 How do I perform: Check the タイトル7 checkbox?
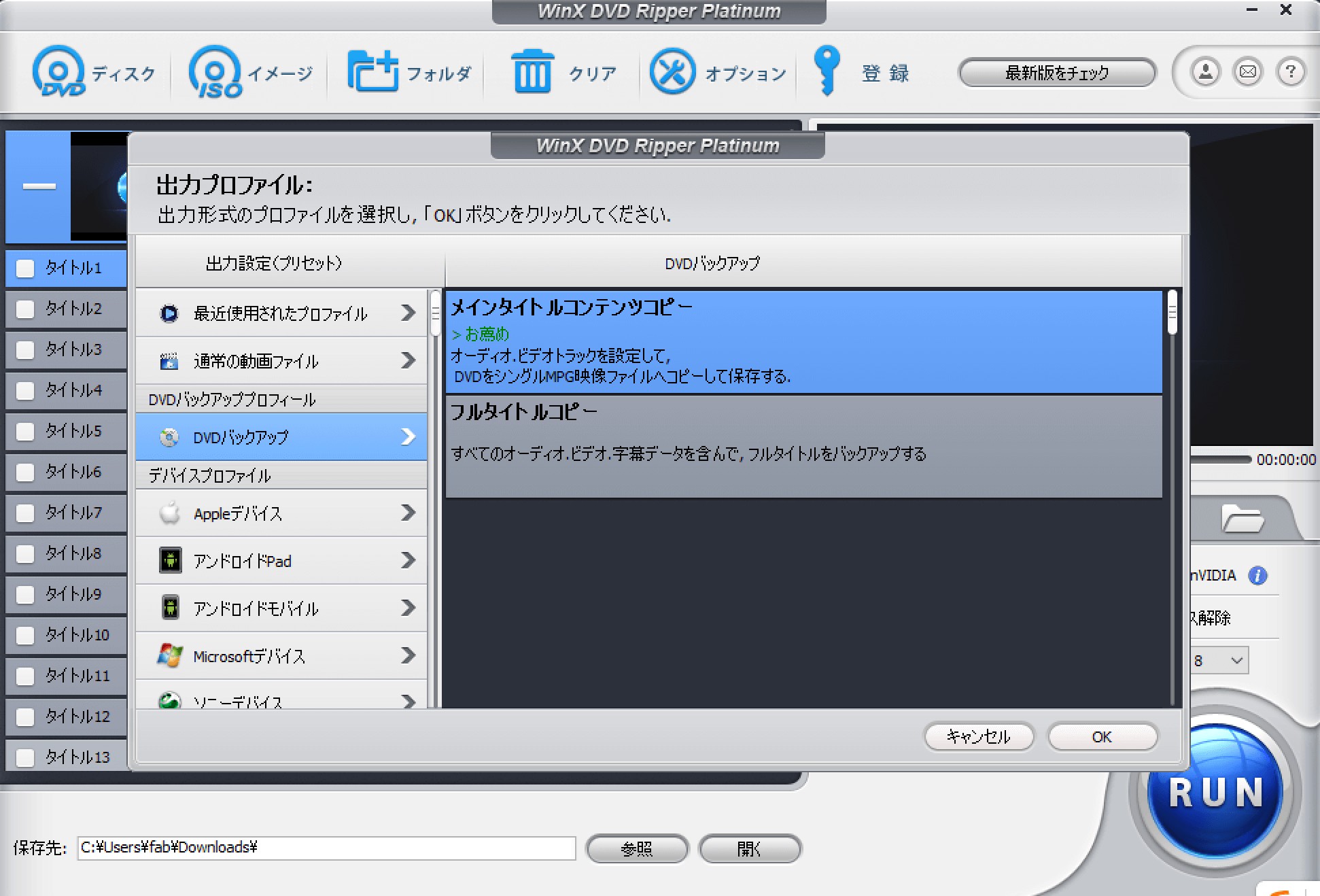pyautogui.click(x=25, y=513)
